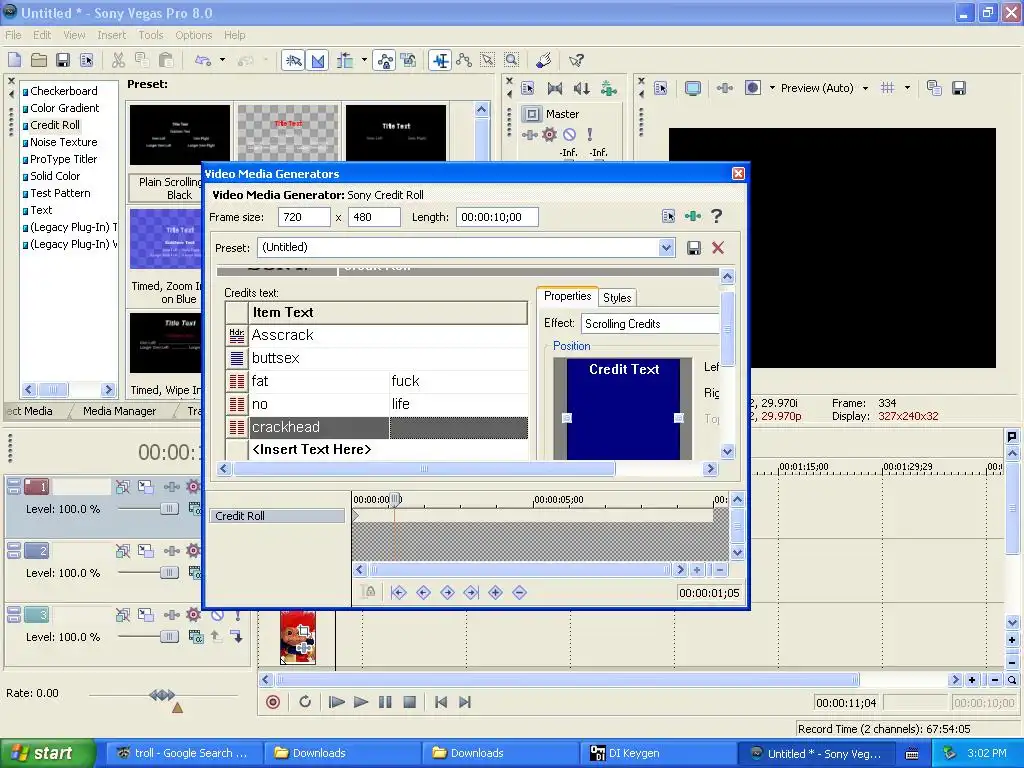
Task: Click Go to Start transport button
Action: coord(441,702)
